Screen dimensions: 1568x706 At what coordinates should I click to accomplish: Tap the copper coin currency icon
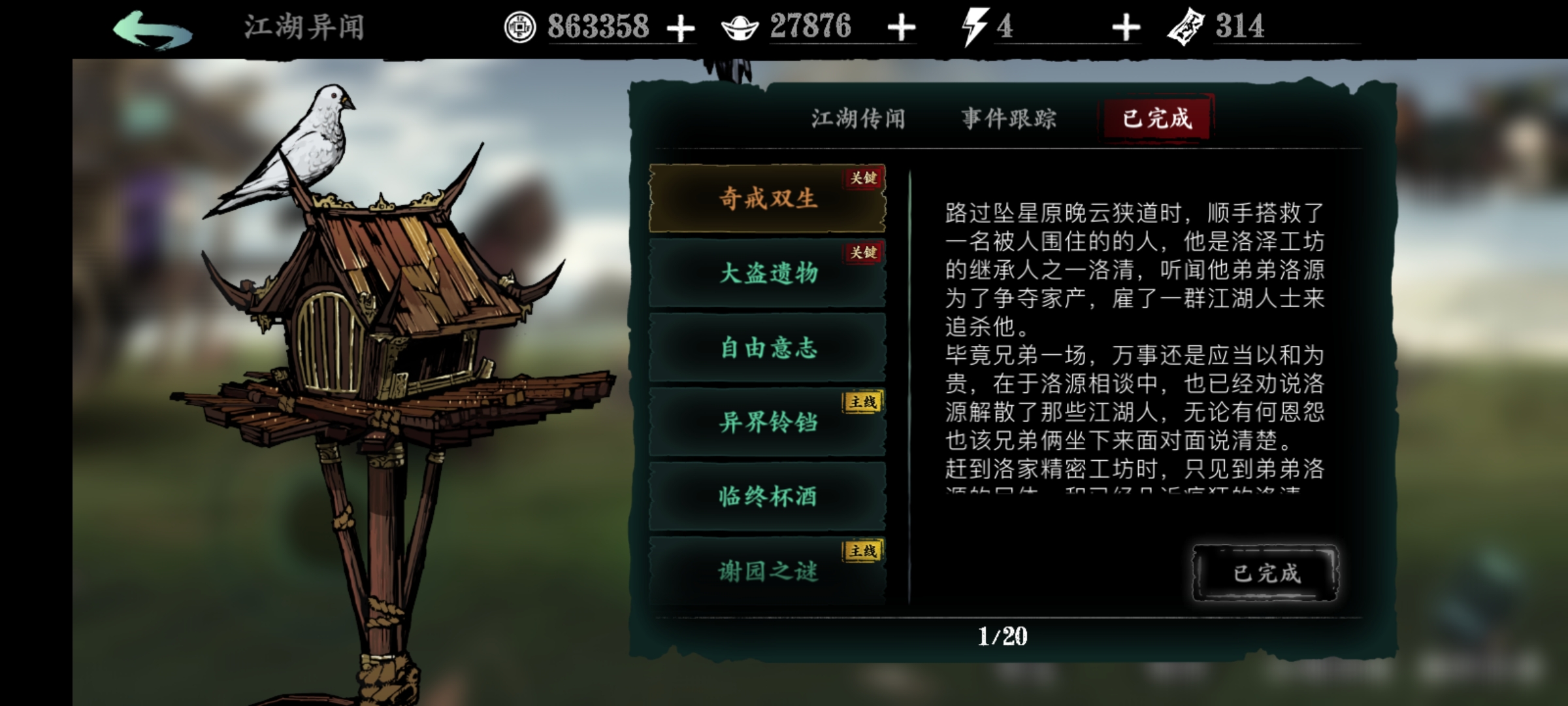point(520,27)
